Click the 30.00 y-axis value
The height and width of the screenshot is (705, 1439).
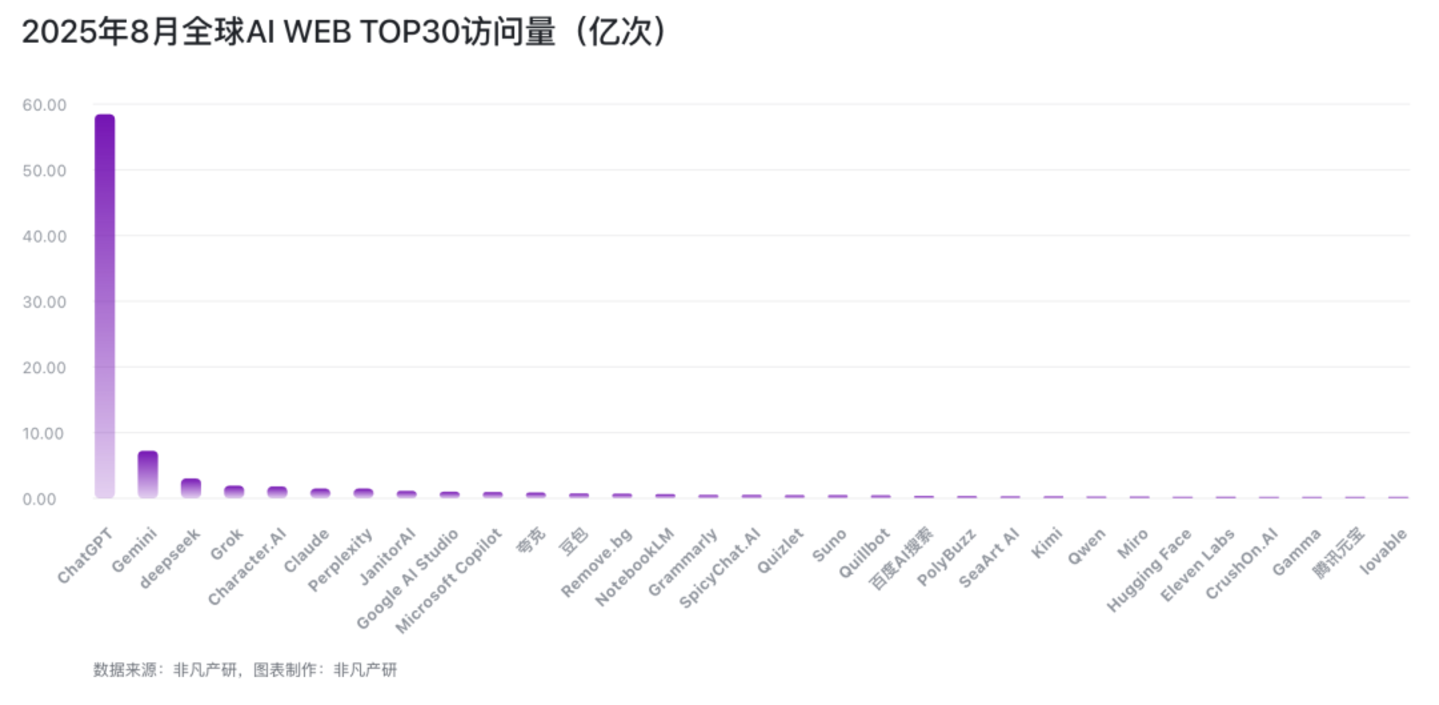pos(44,301)
